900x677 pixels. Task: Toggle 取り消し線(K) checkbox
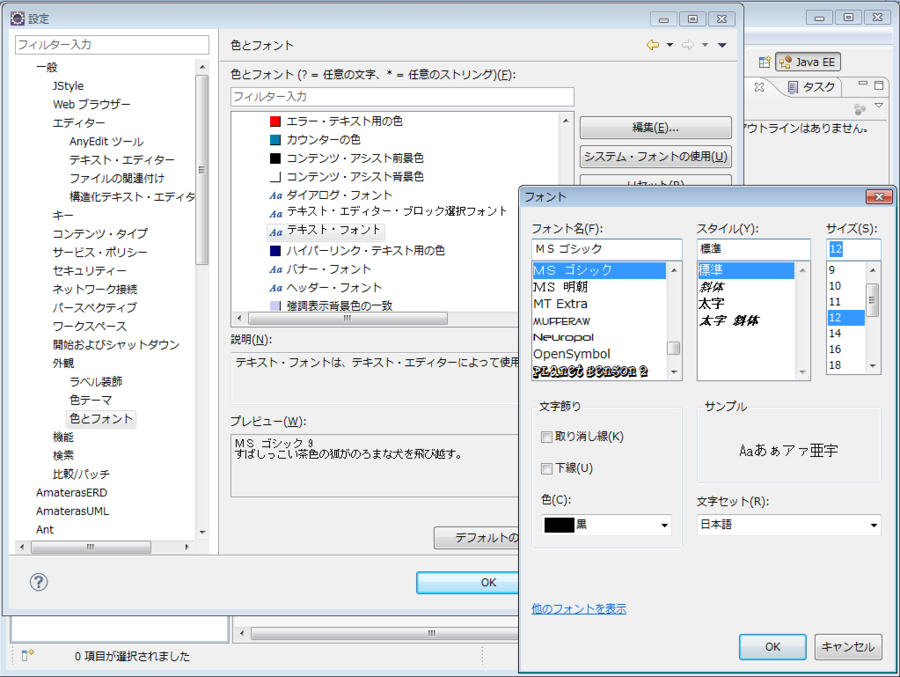point(546,437)
